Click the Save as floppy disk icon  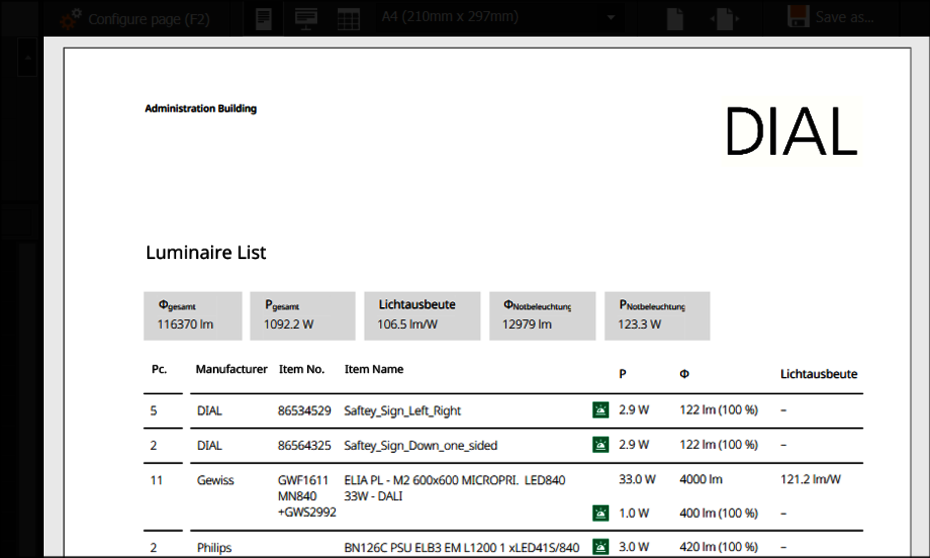point(798,18)
